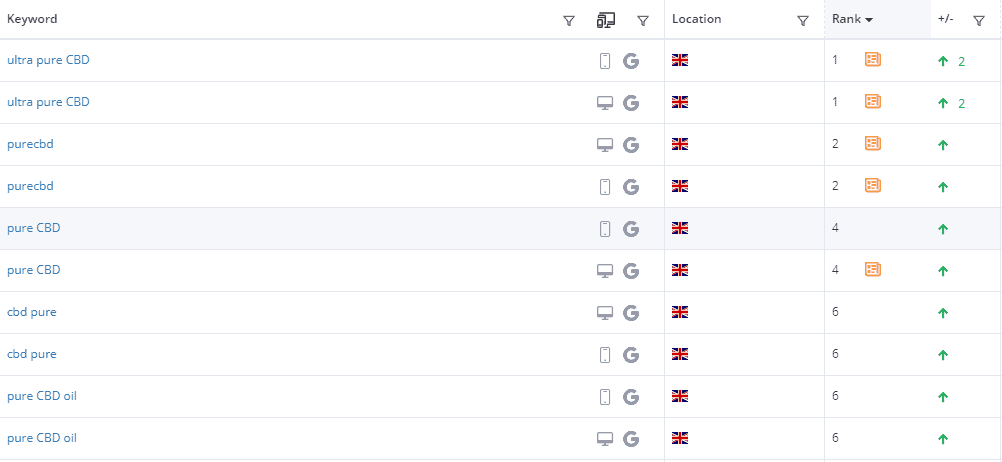Image resolution: width=1002 pixels, height=462 pixels.
Task: Sort by the Rank column dropdown arrow
Action: (x=868, y=20)
